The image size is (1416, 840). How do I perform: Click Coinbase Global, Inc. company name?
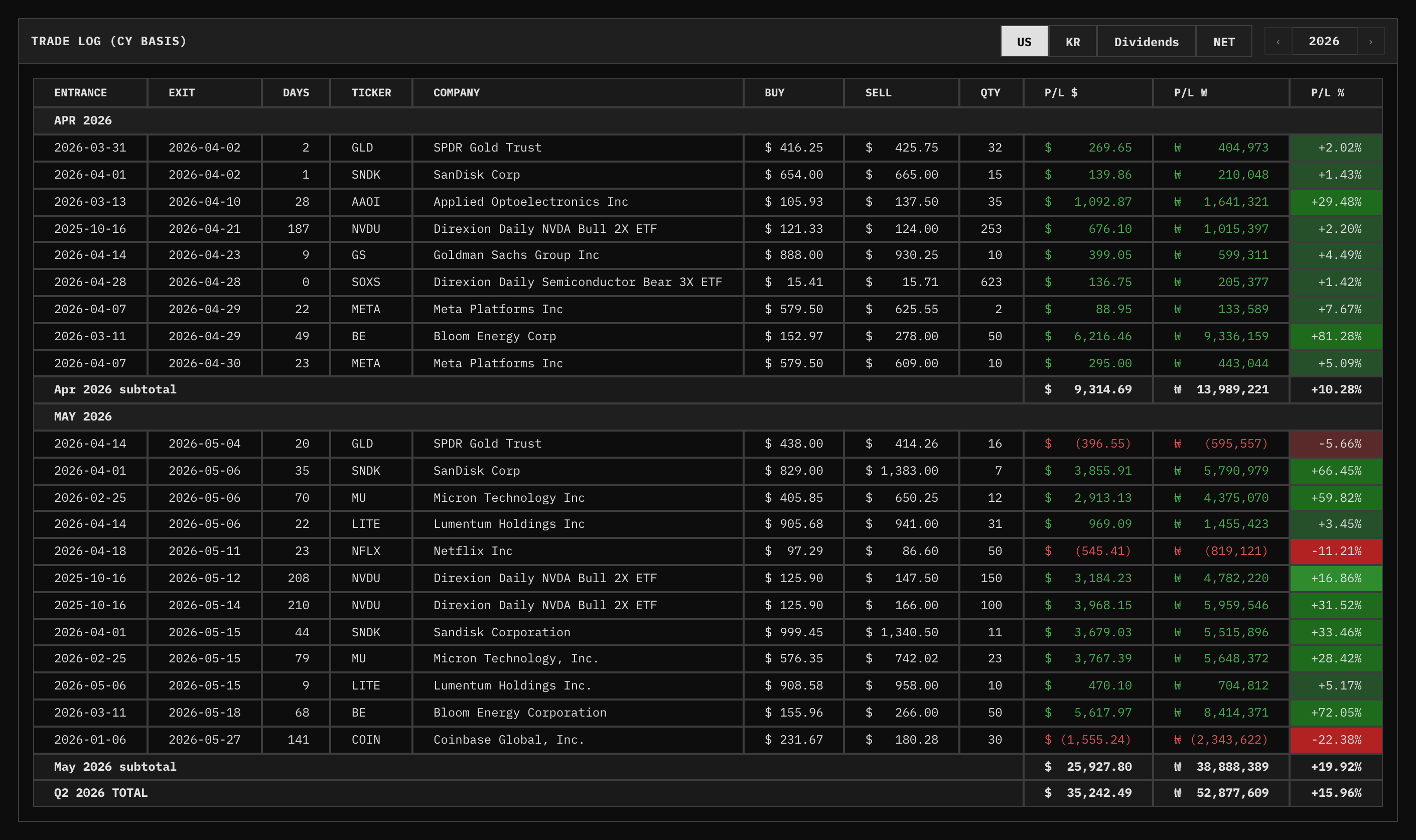pyautogui.click(x=509, y=740)
